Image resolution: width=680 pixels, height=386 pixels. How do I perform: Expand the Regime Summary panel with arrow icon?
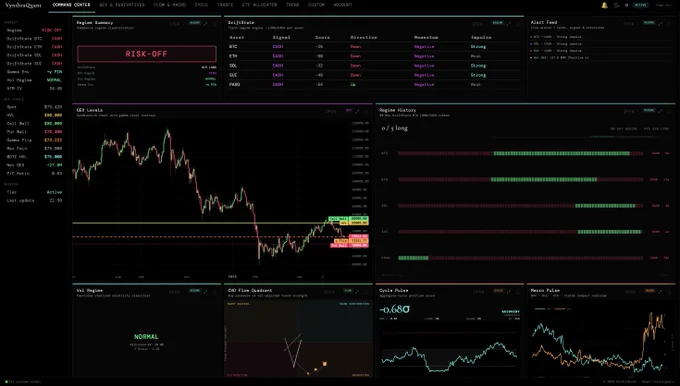[206, 23]
